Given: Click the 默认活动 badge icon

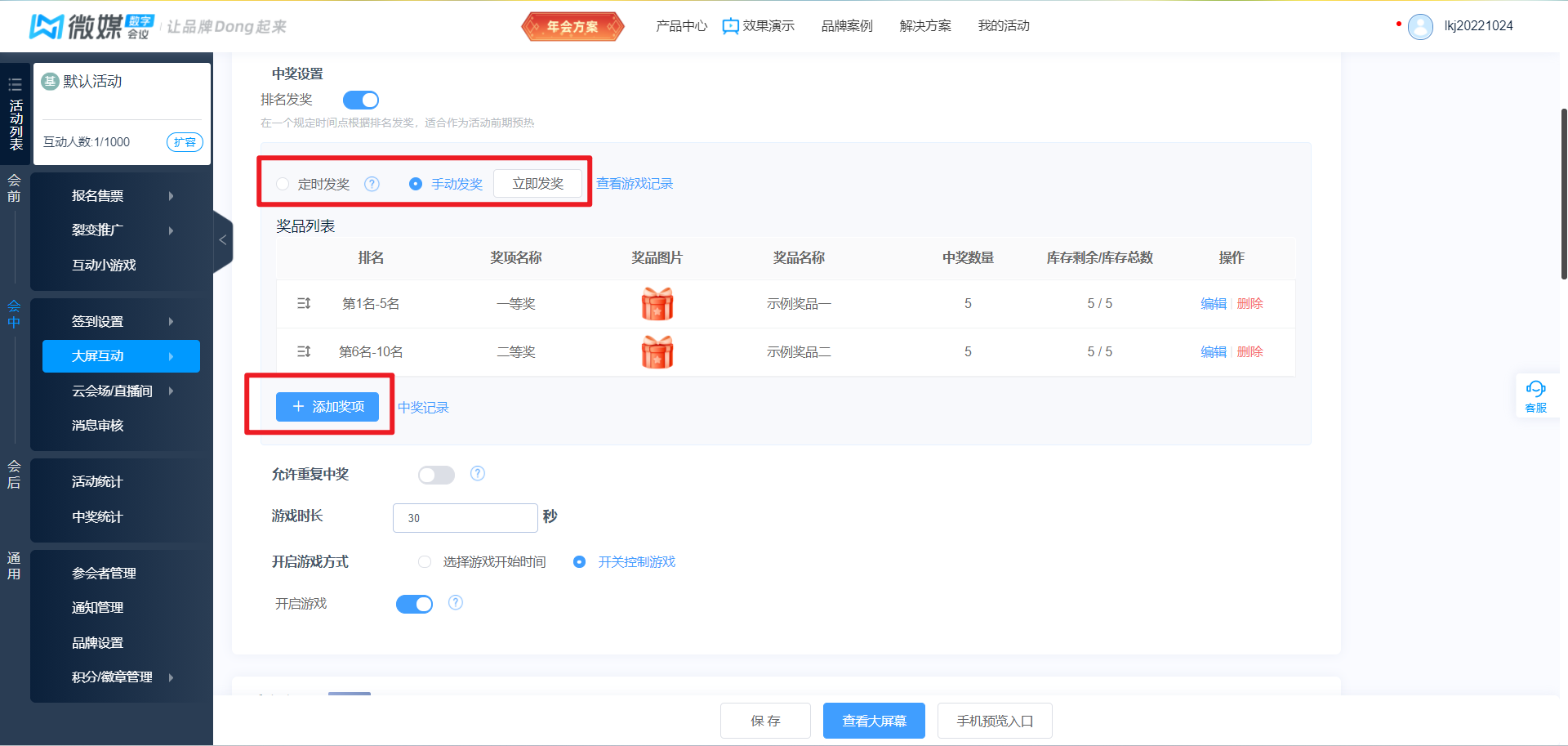Looking at the screenshot, I should [x=51, y=81].
